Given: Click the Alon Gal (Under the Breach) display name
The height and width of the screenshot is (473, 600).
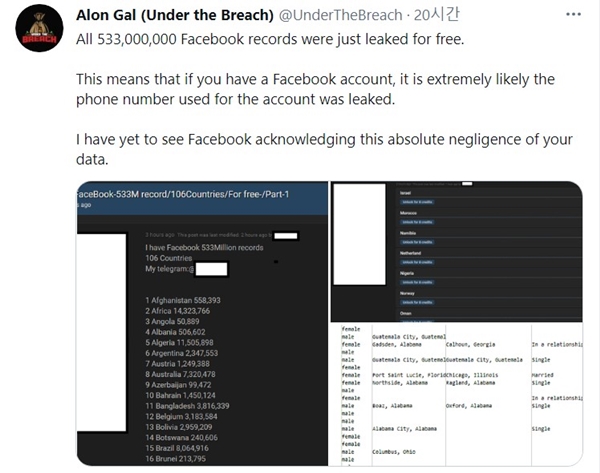Looking at the screenshot, I should 174,15.
